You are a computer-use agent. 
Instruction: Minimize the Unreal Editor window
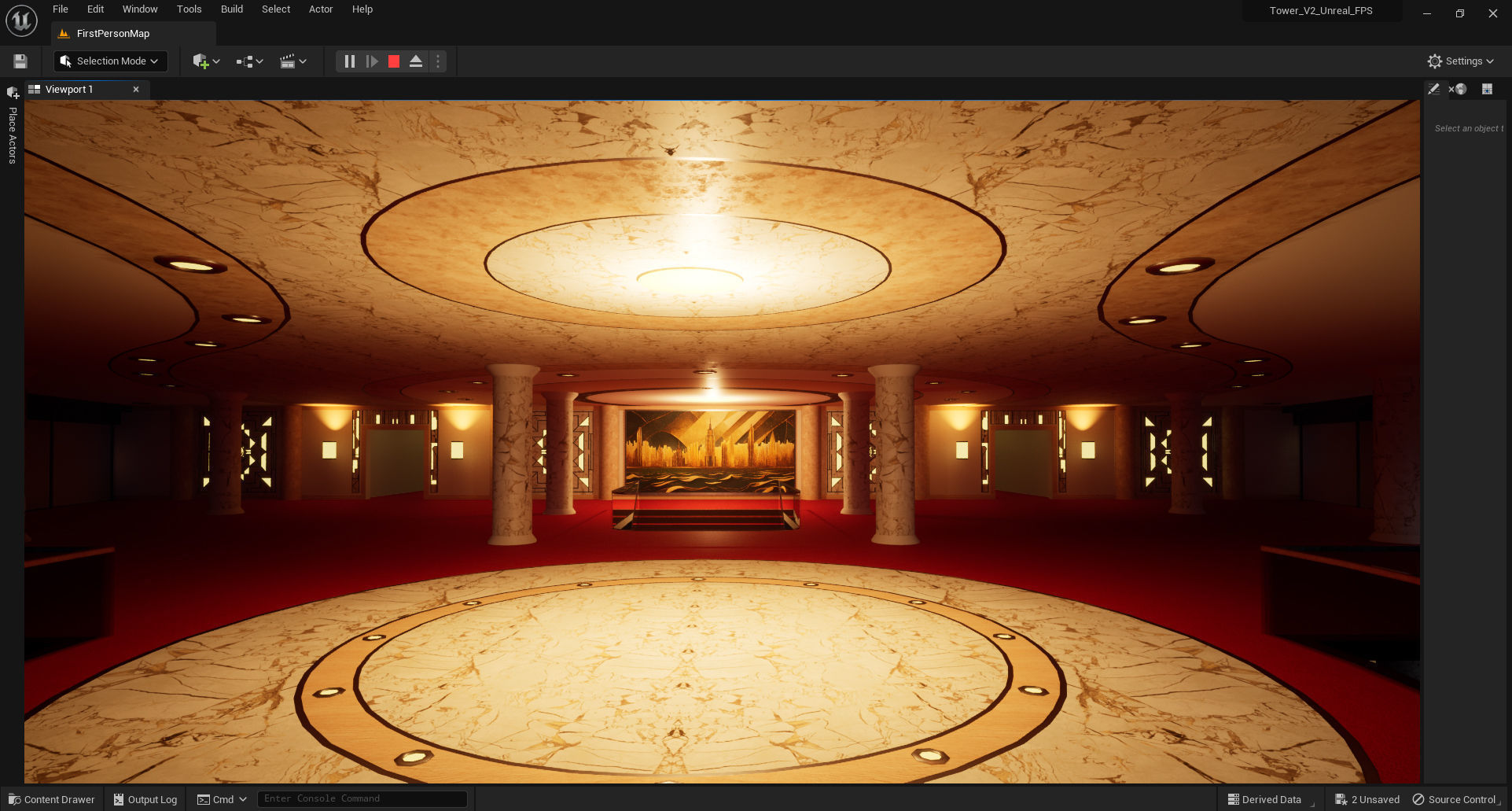(1427, 13)
